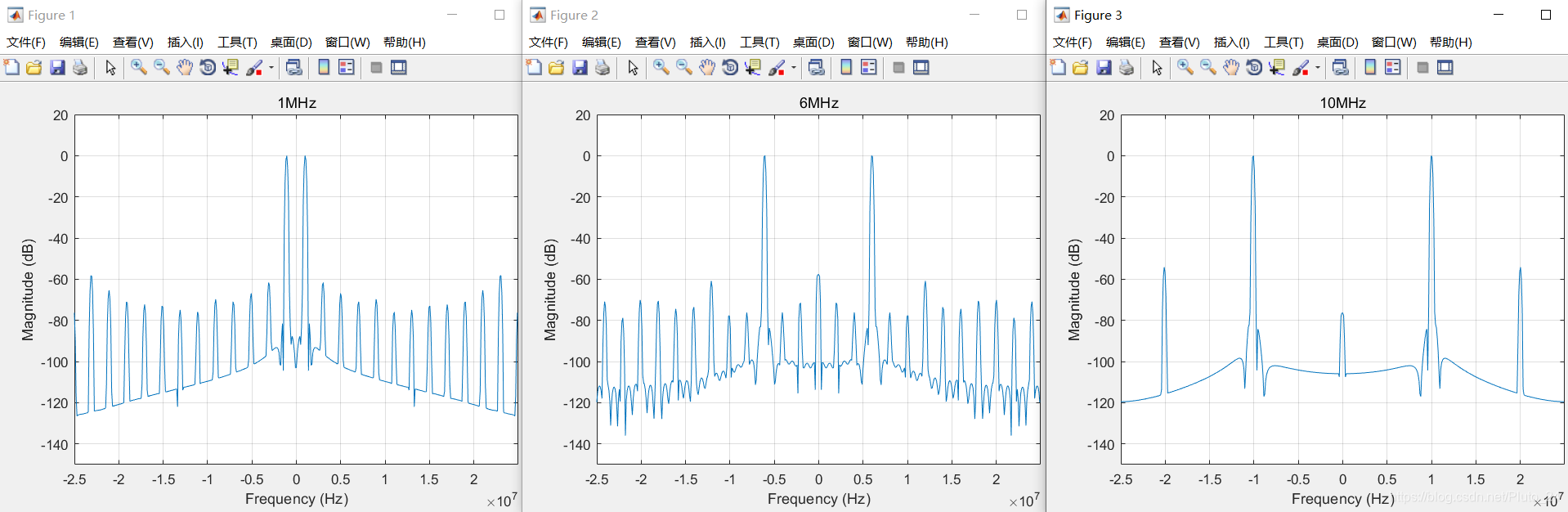Viewport: 1568px width, 512px height.
Task: Activate Pan hand tool in Figure 1
Action: point(185,67)
